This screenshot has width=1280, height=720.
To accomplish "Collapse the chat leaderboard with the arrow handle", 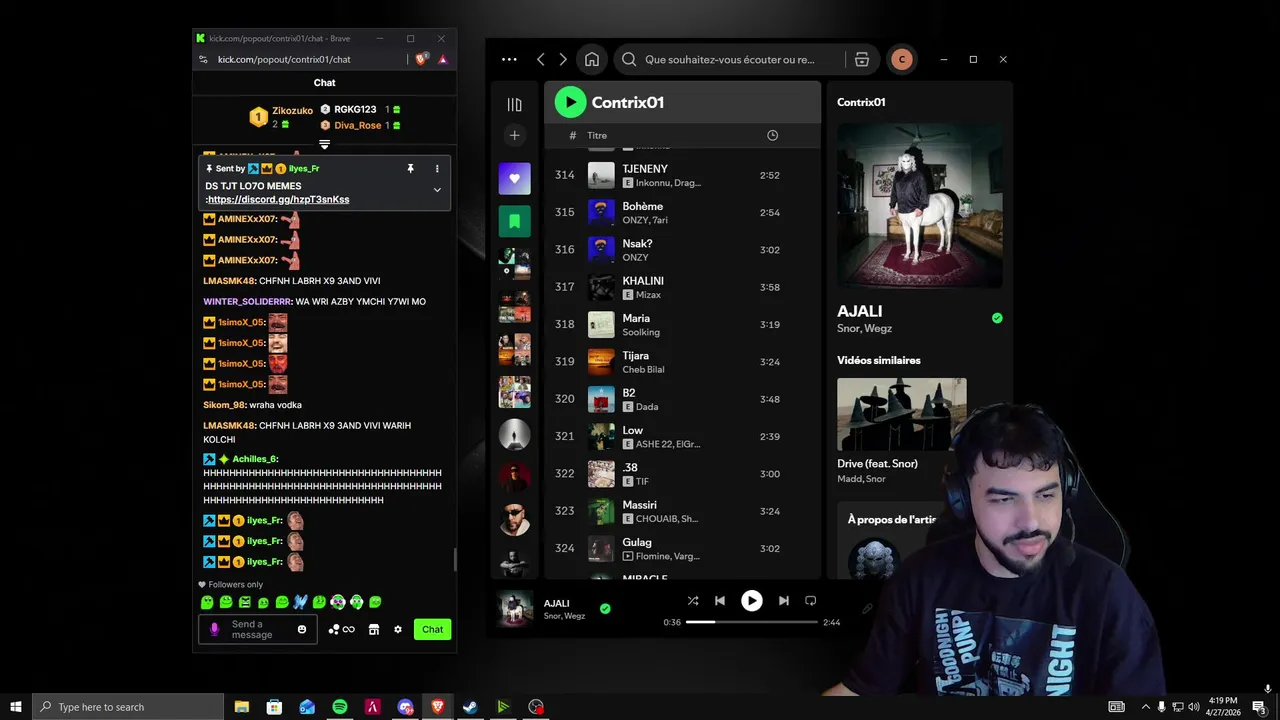I will [x=324, y=145].
